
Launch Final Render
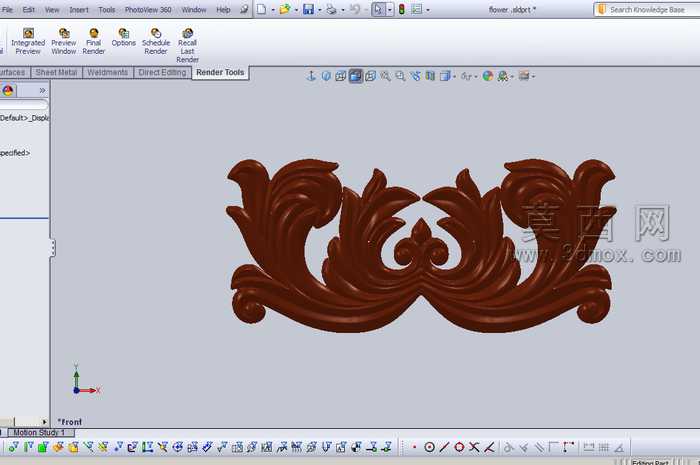pos(93,42)
